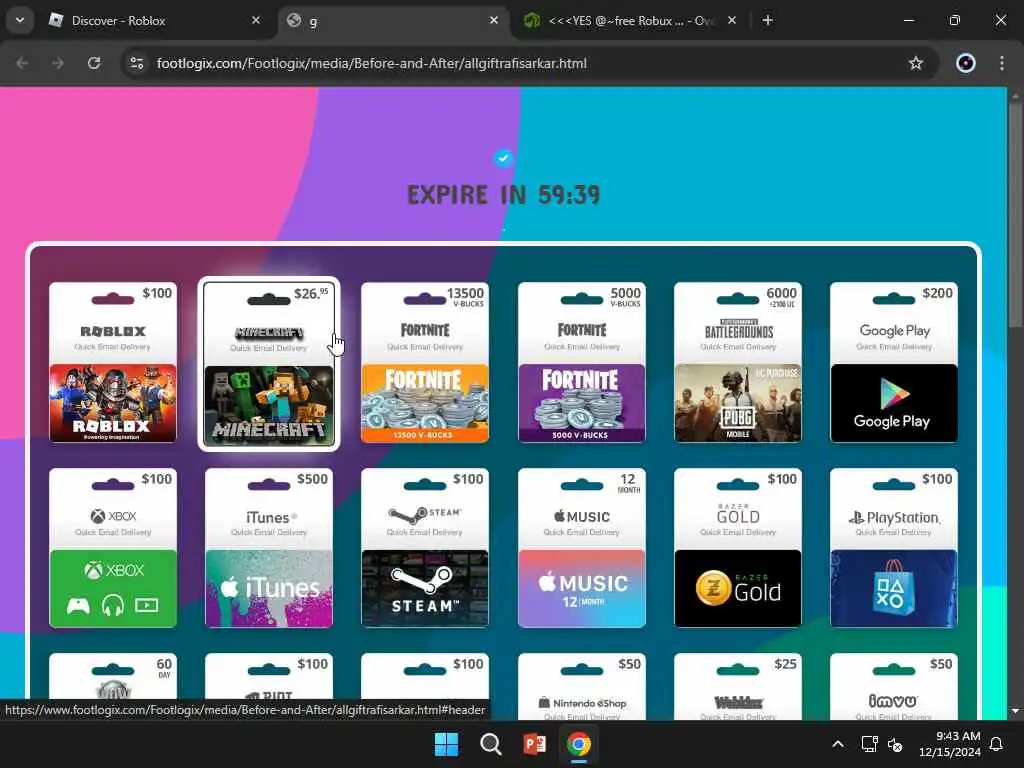Open PowerPoint from the taskbar
Image resolution: width=1024 pixels, height=768 pixels.
point(534,744)
